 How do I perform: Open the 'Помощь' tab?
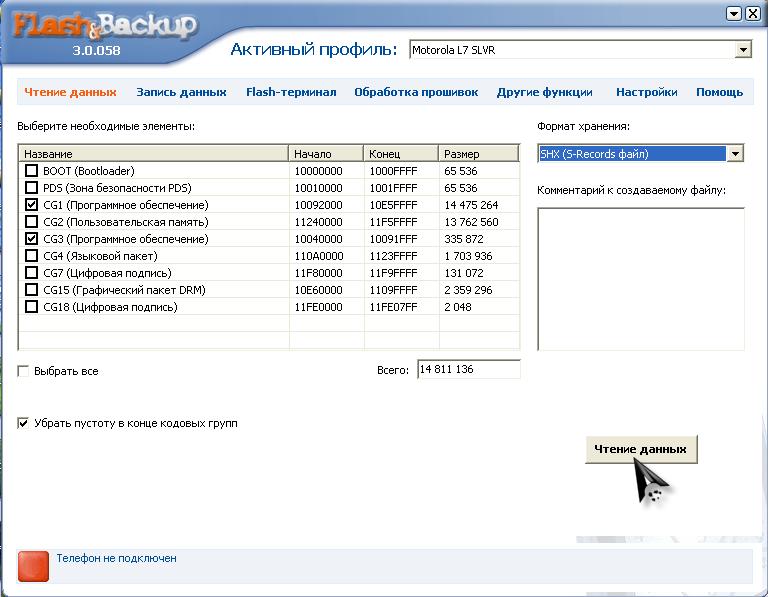coord(720,92)
